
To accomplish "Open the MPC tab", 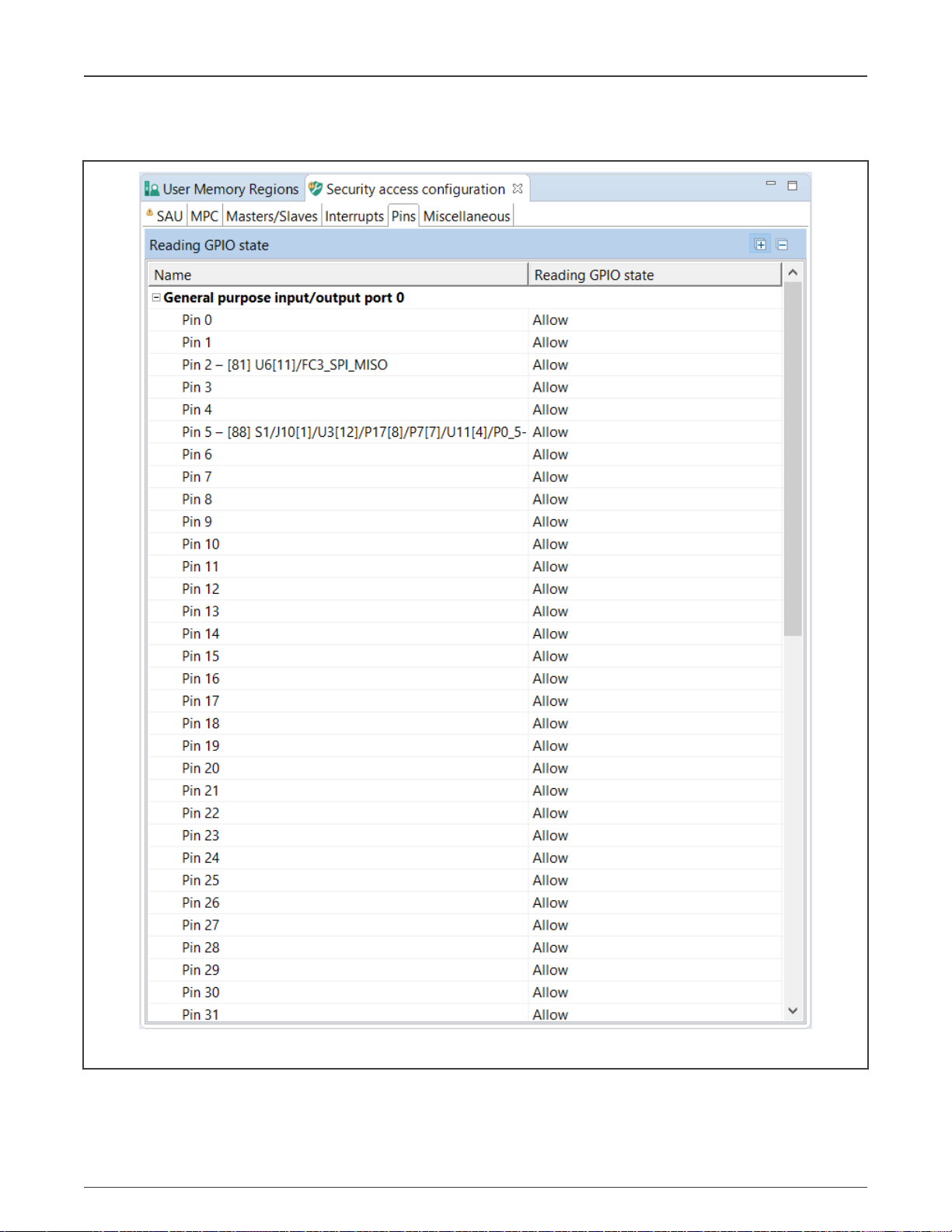I will [x=204, y=216].
